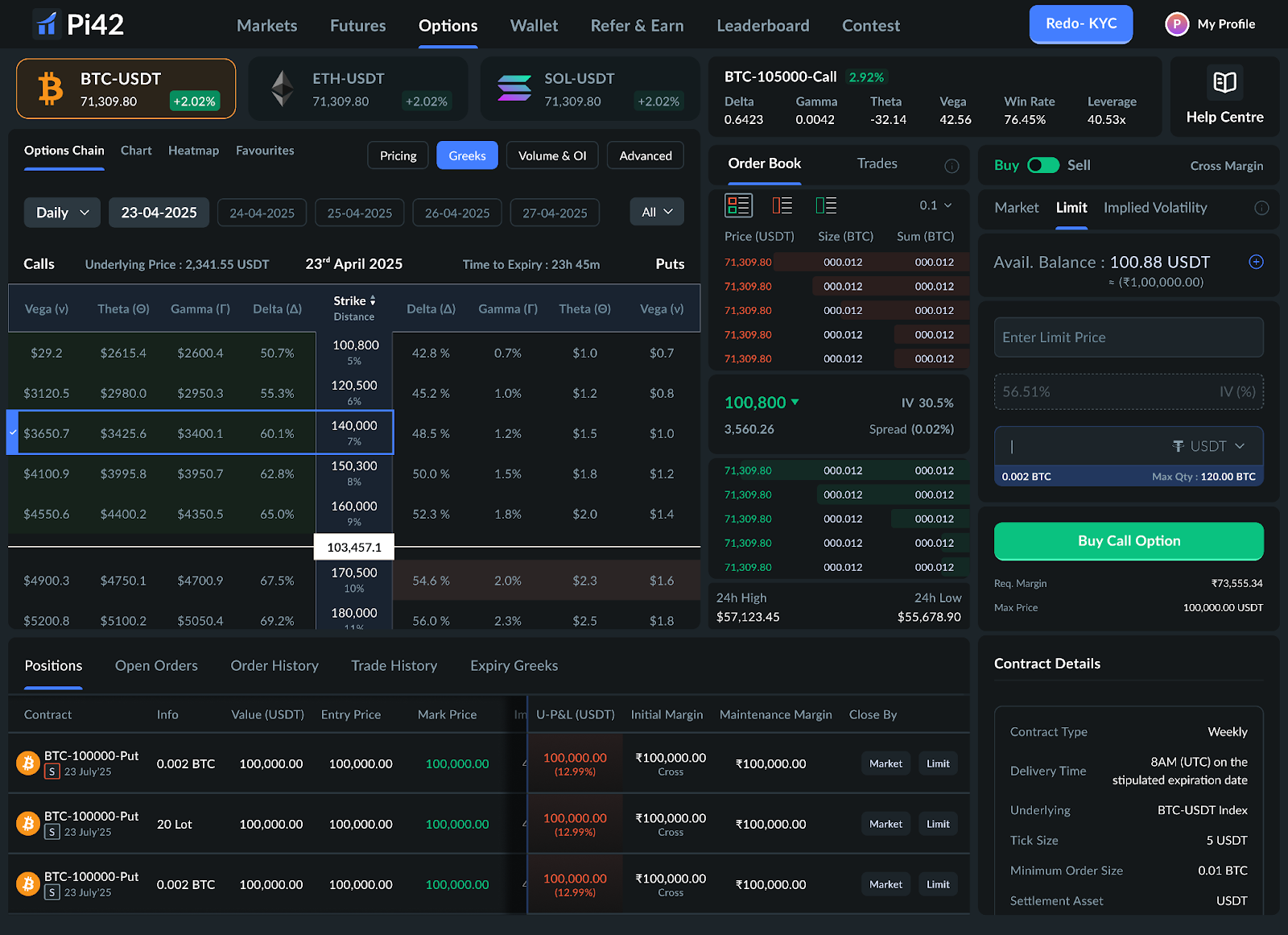This screenshot has height=935, width=1288.
Task: Switch to the Favourites tab
Action: click(x=265, y=151)
